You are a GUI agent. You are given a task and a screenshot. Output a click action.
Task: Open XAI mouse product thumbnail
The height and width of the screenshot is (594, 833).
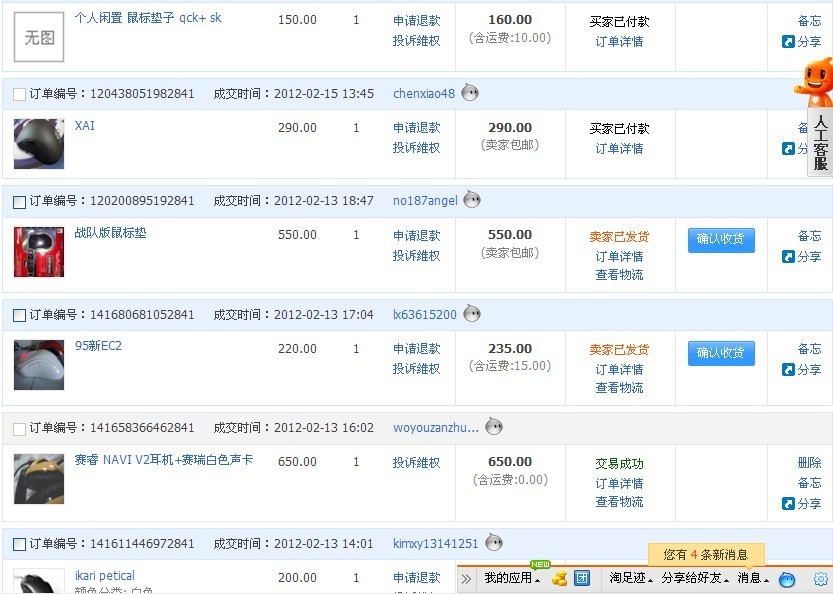coord(39,144)
